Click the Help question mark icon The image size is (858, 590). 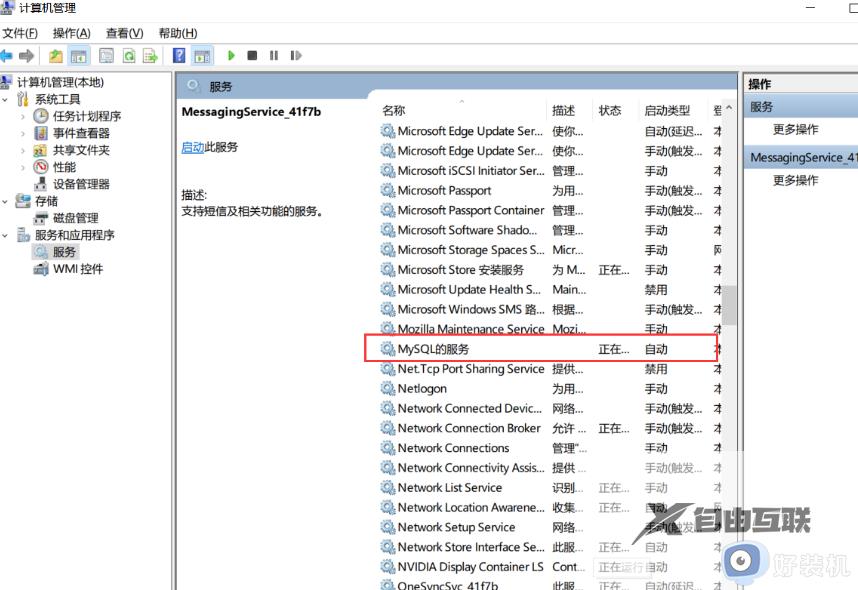coord(180,55)
